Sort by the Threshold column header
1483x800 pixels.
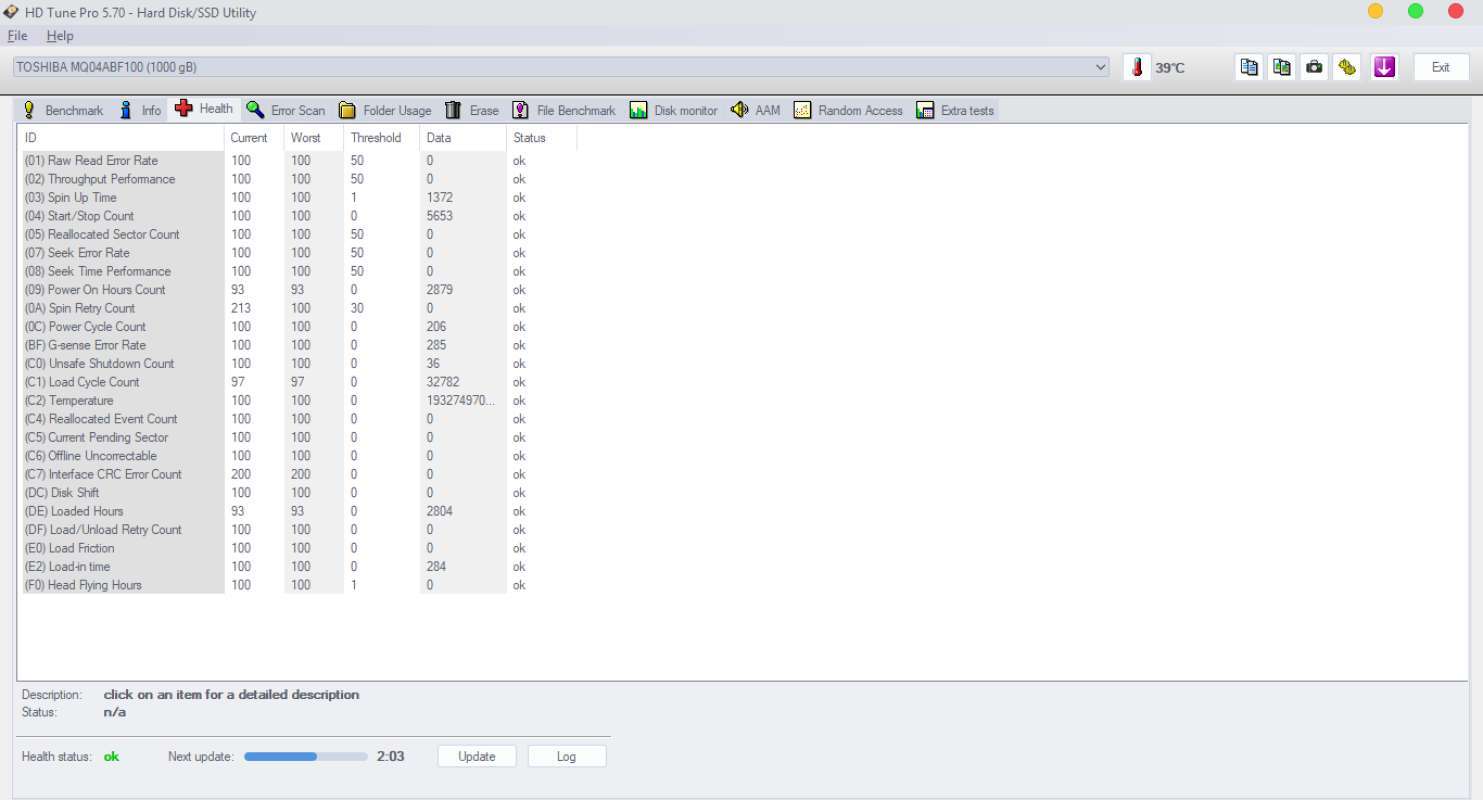[376, 138]
